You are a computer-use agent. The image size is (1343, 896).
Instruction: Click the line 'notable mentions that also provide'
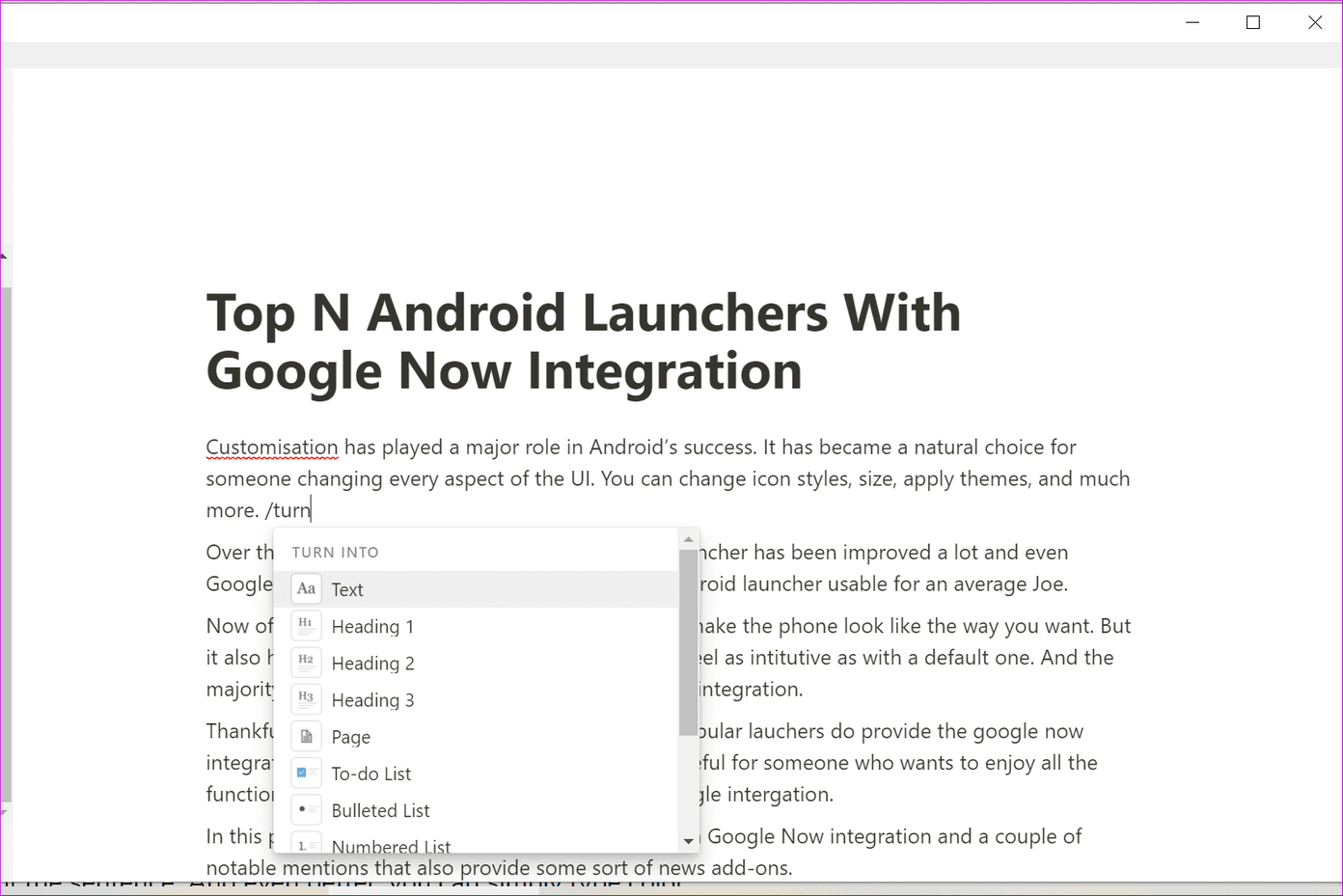pos(499,868)
